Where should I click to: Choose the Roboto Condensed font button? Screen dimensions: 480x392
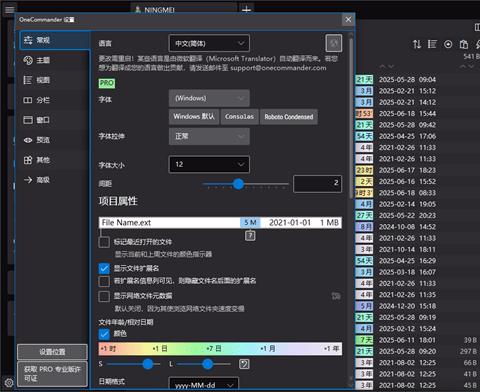coord(289,117)
